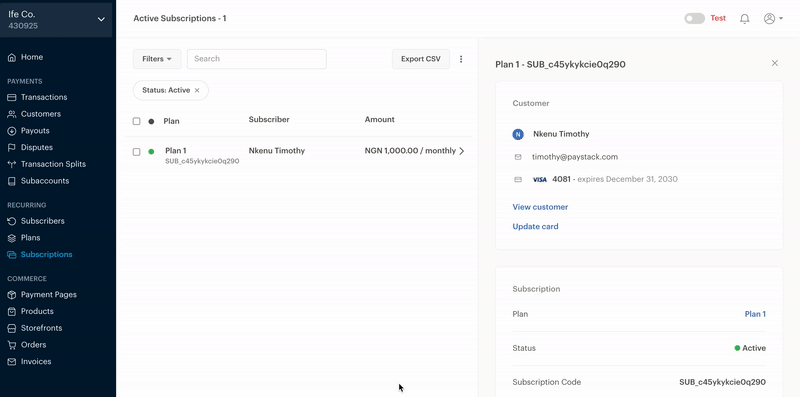Go to Subscribers menu item
The image size is (800, 397).
pyautogui.click(x=43, y=221)
